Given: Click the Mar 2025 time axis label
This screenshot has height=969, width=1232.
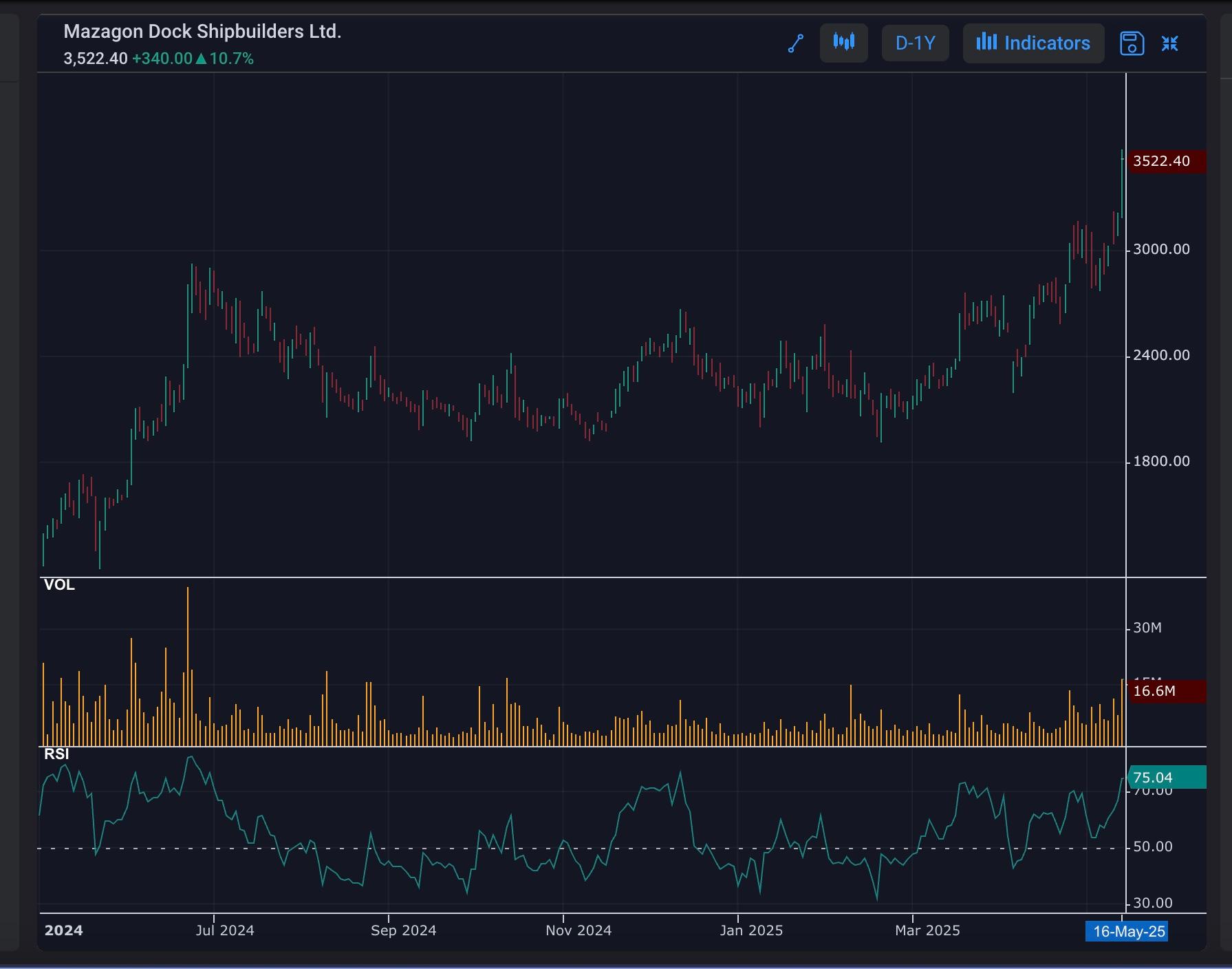Looking at the screenshot, I should point(927,930).
